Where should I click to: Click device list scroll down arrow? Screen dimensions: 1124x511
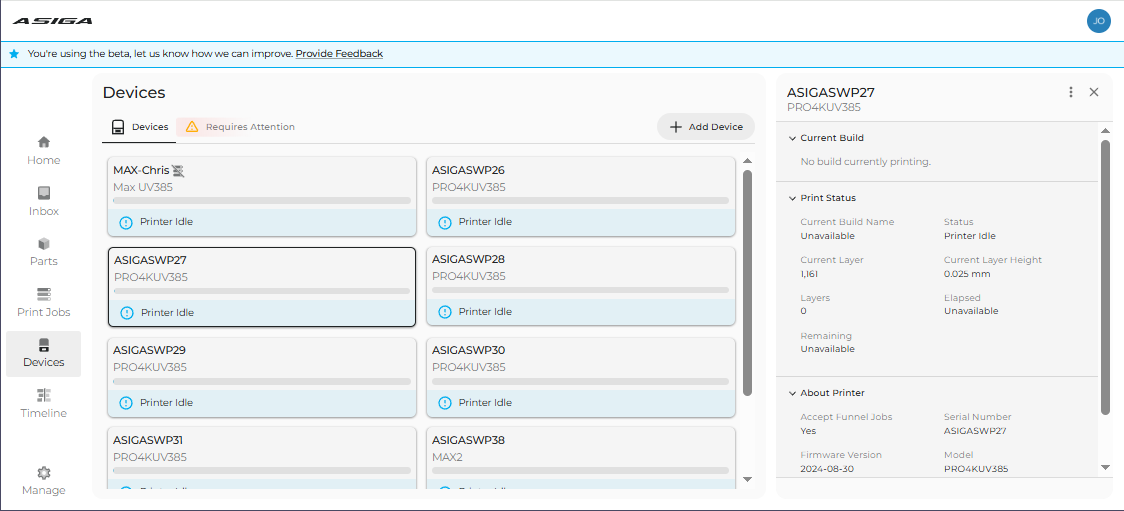pos(748,479)
